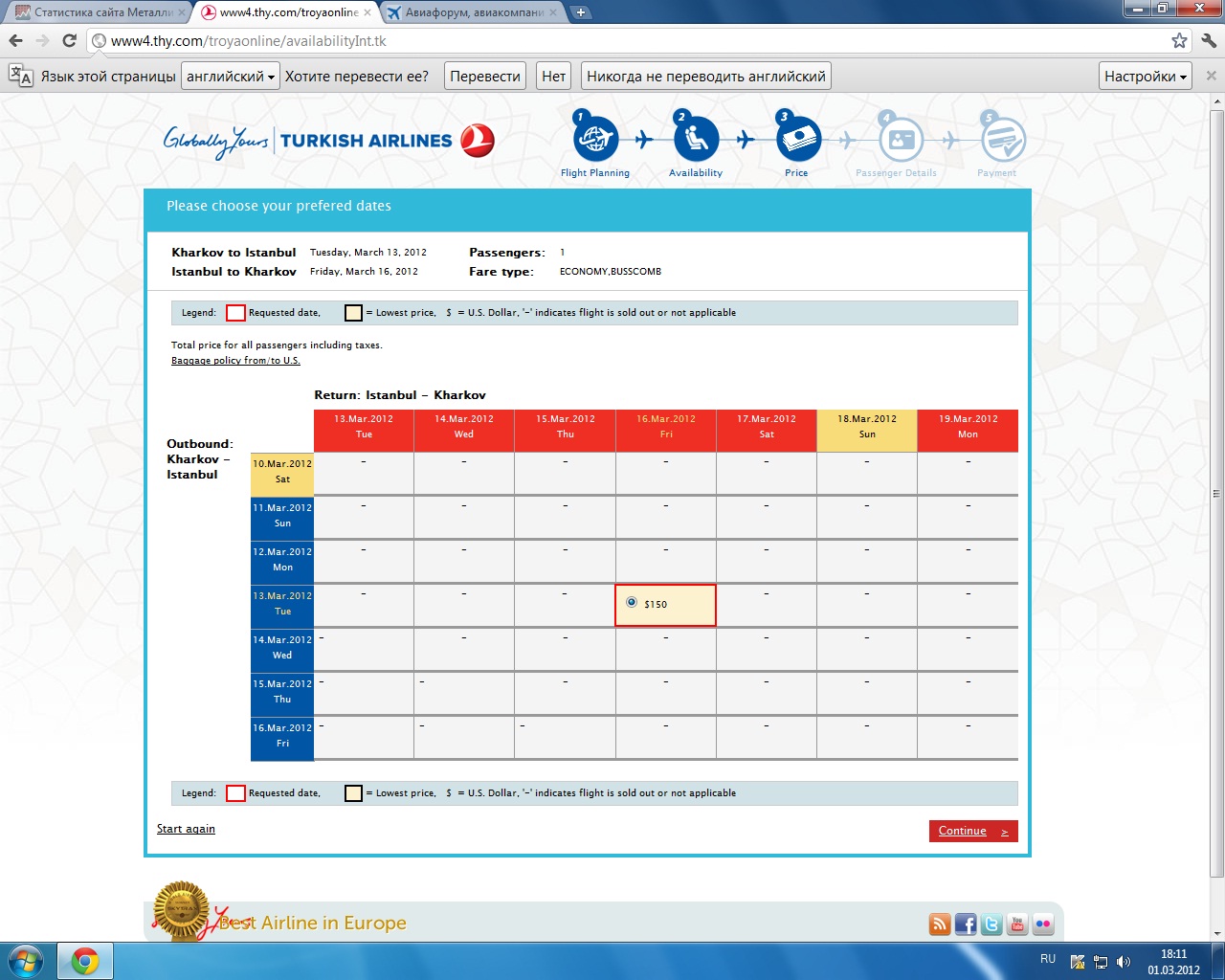Click the Start again link
Image resolution: width=1225 pixels, height=980 pixels.
186,829
